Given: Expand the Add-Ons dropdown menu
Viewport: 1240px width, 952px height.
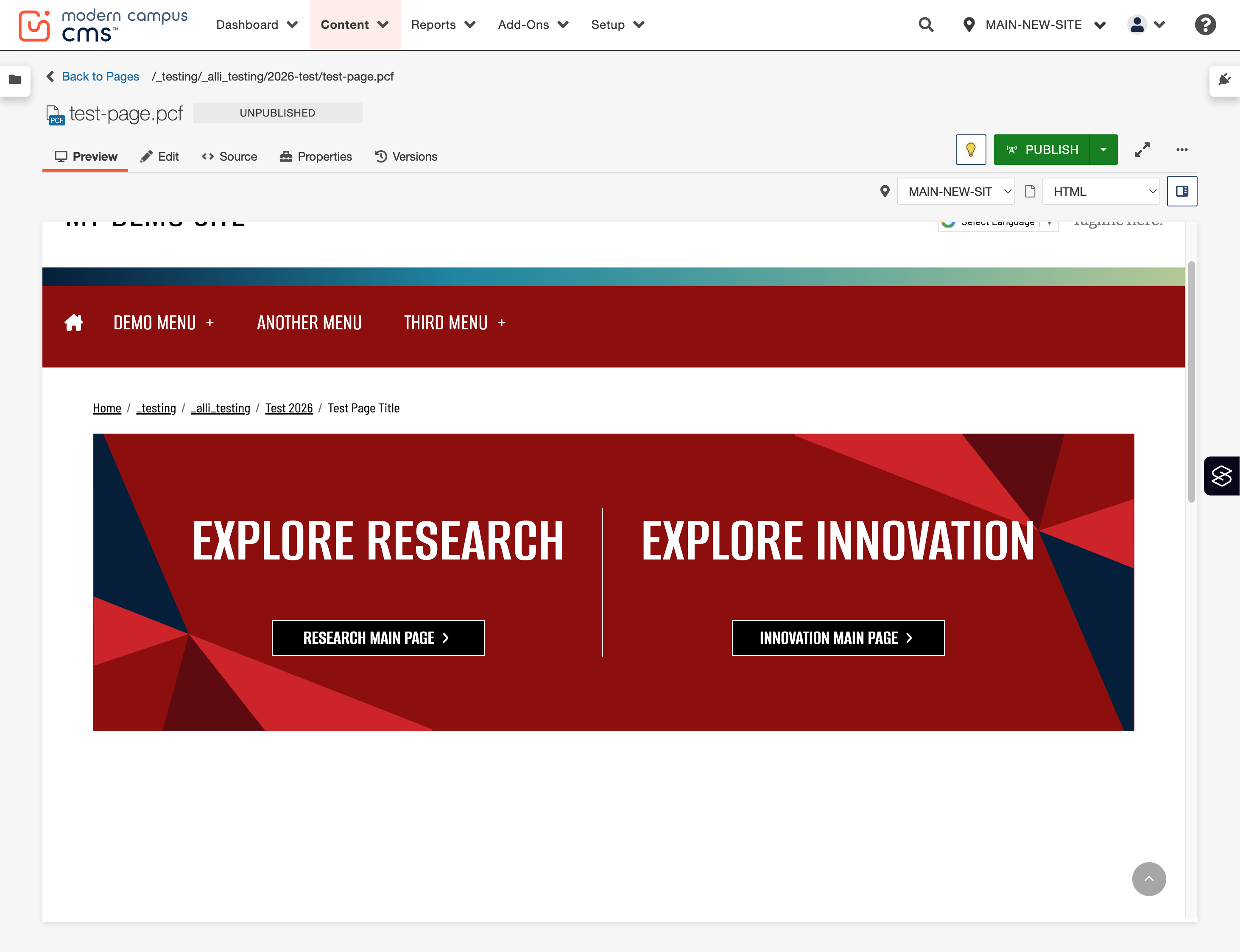Looking at the screenshot, I should [533, 25].
